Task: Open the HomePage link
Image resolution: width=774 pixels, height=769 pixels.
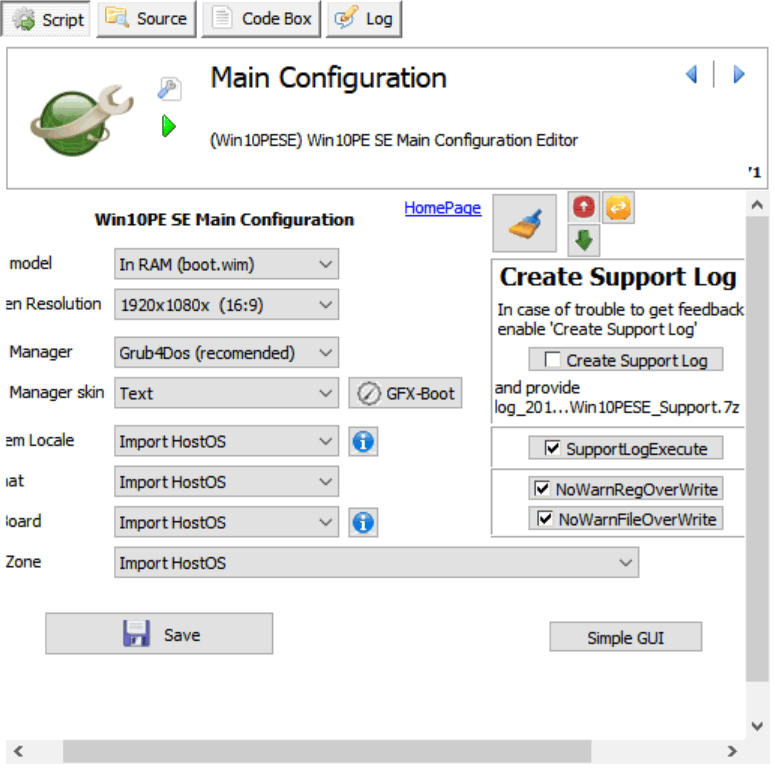Action: (x=442, y=208)
